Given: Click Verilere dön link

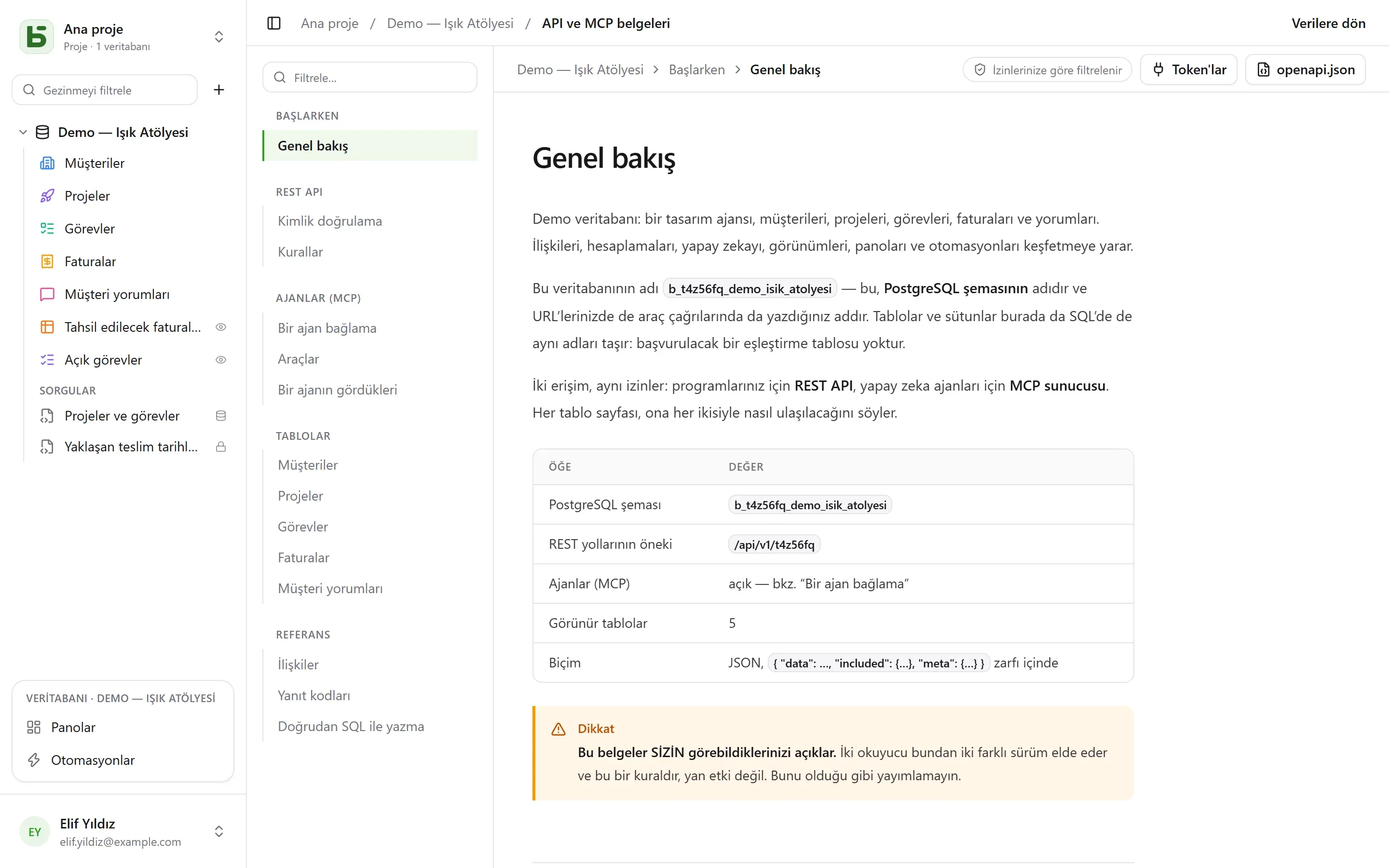Looking at the screenshot, I should [1328, 24].
